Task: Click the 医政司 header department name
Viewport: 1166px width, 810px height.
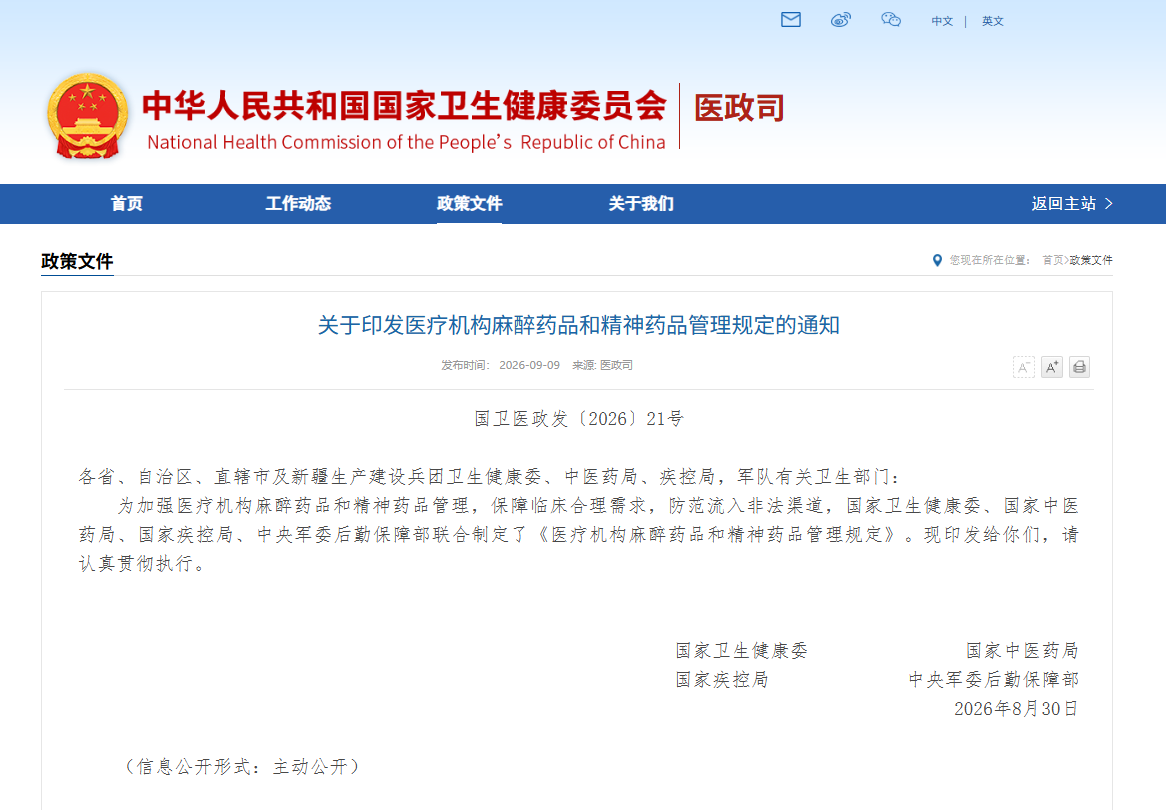Action: (739, 108)
